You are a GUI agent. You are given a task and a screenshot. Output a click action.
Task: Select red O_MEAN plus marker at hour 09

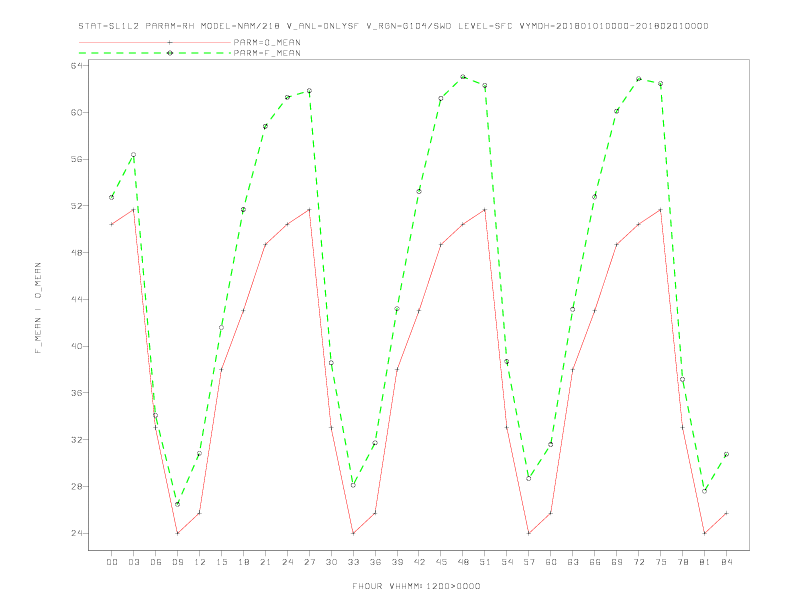click(177, 533)
